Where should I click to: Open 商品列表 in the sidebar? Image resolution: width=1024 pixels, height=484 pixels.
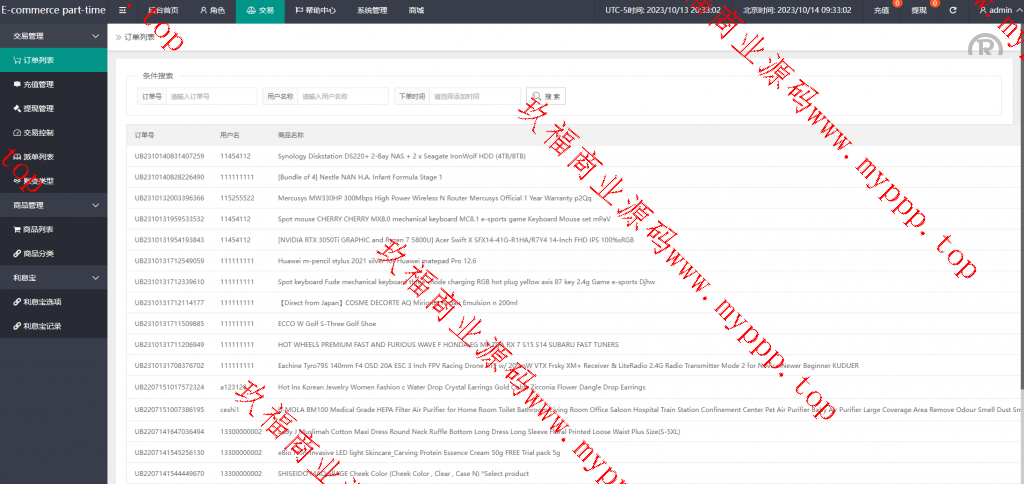39,229
